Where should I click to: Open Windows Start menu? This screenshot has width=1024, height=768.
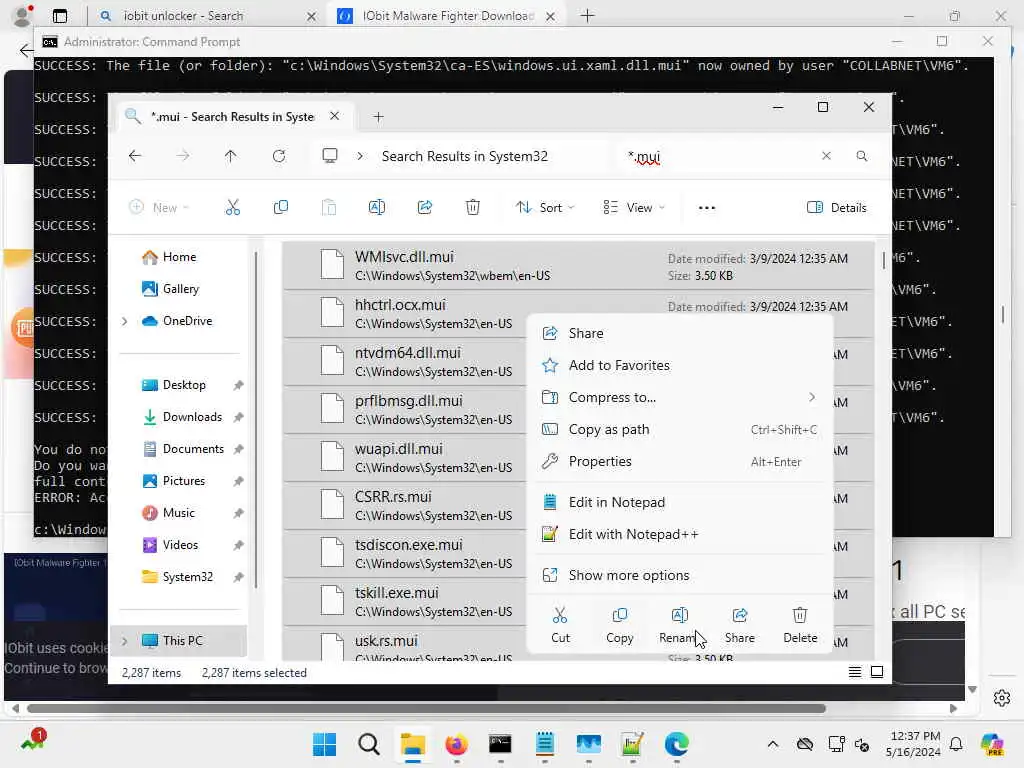pyautogui.click(x=325, y=744)
